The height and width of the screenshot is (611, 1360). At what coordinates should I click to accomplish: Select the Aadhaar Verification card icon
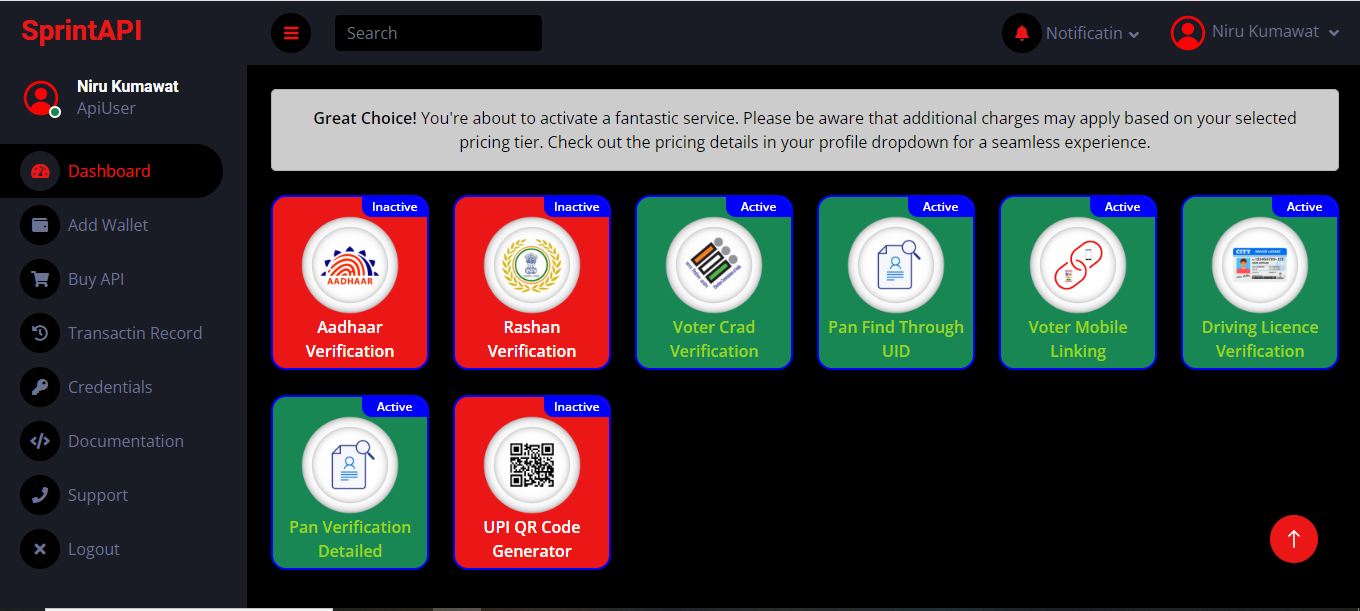coord(350,265)
